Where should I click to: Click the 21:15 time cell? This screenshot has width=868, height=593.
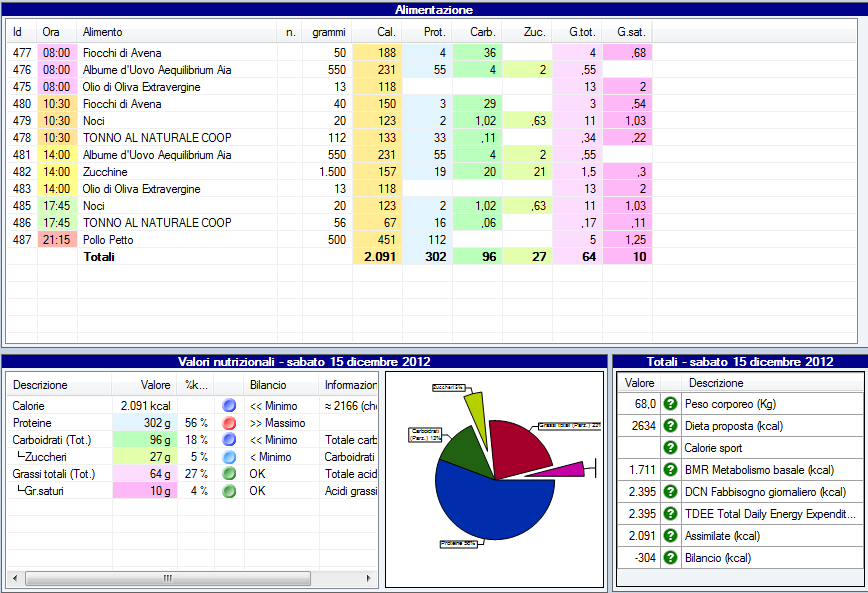56,240
